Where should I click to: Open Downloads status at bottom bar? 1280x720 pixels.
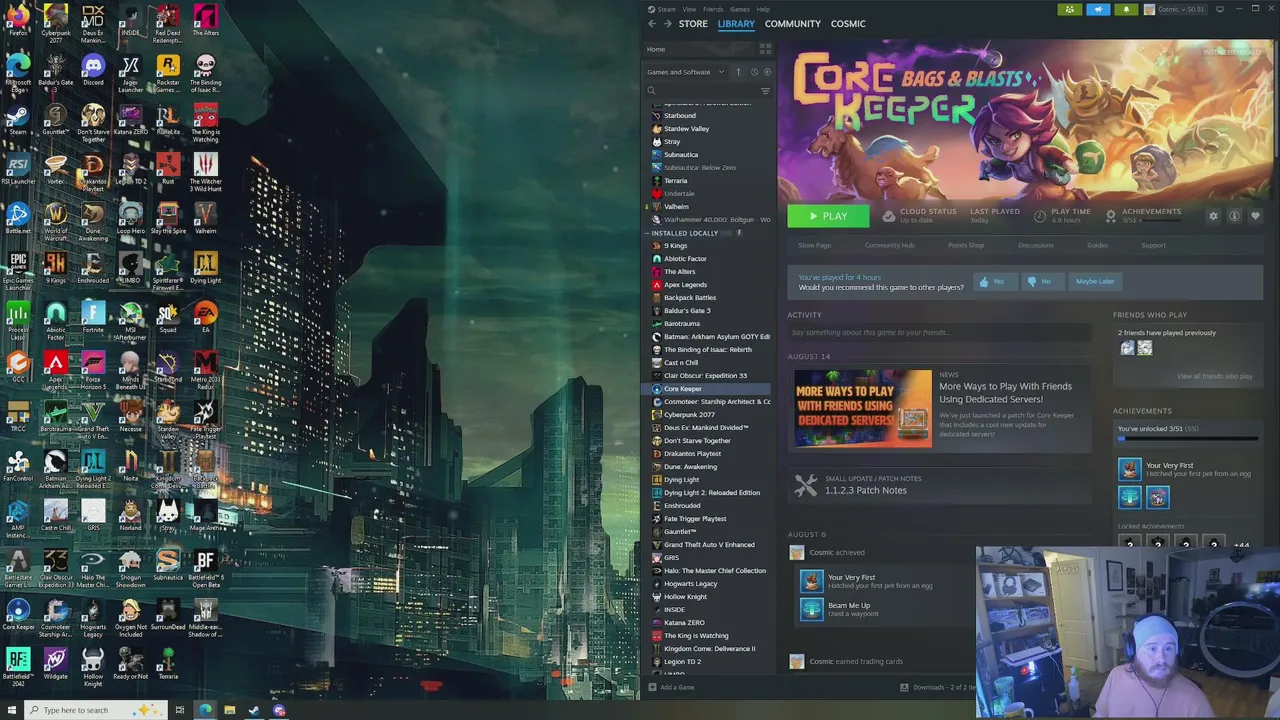[937, 687]
